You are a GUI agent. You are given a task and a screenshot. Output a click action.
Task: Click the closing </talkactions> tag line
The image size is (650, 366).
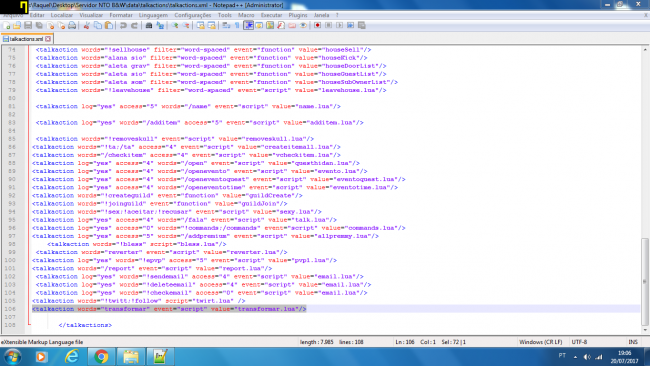(85, 325)
